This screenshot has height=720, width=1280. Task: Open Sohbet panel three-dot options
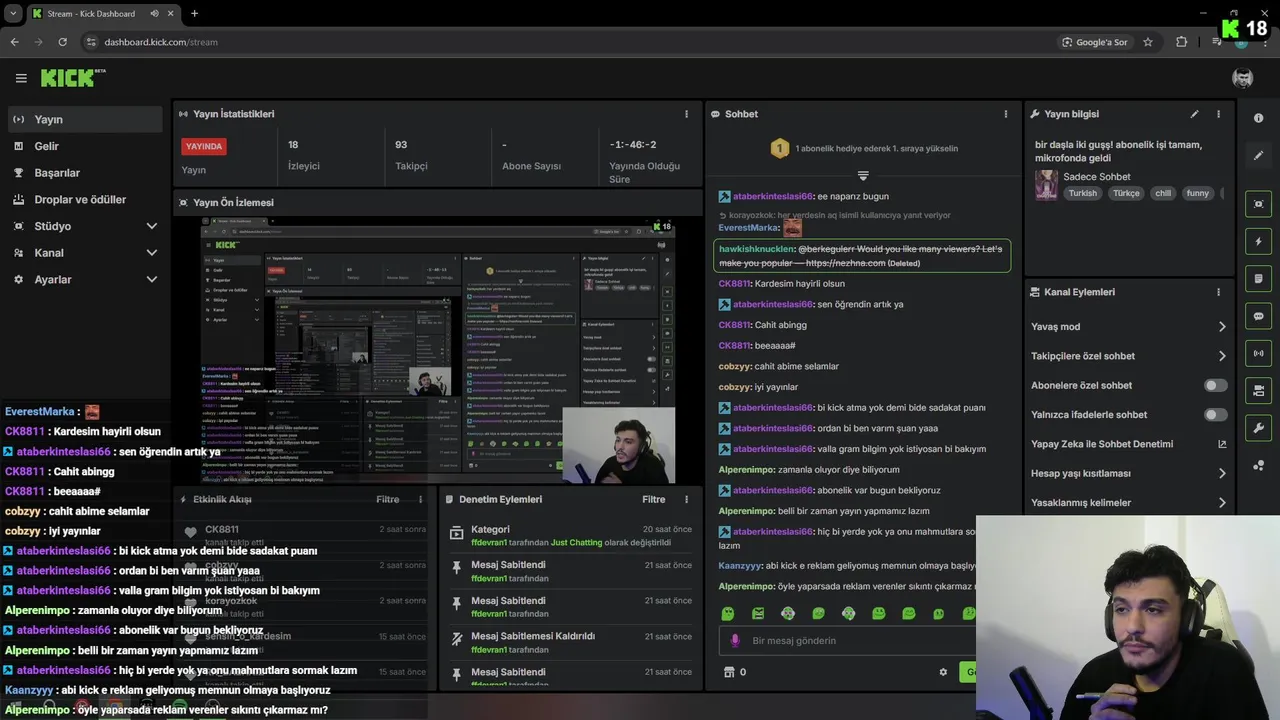point(1006,114)
